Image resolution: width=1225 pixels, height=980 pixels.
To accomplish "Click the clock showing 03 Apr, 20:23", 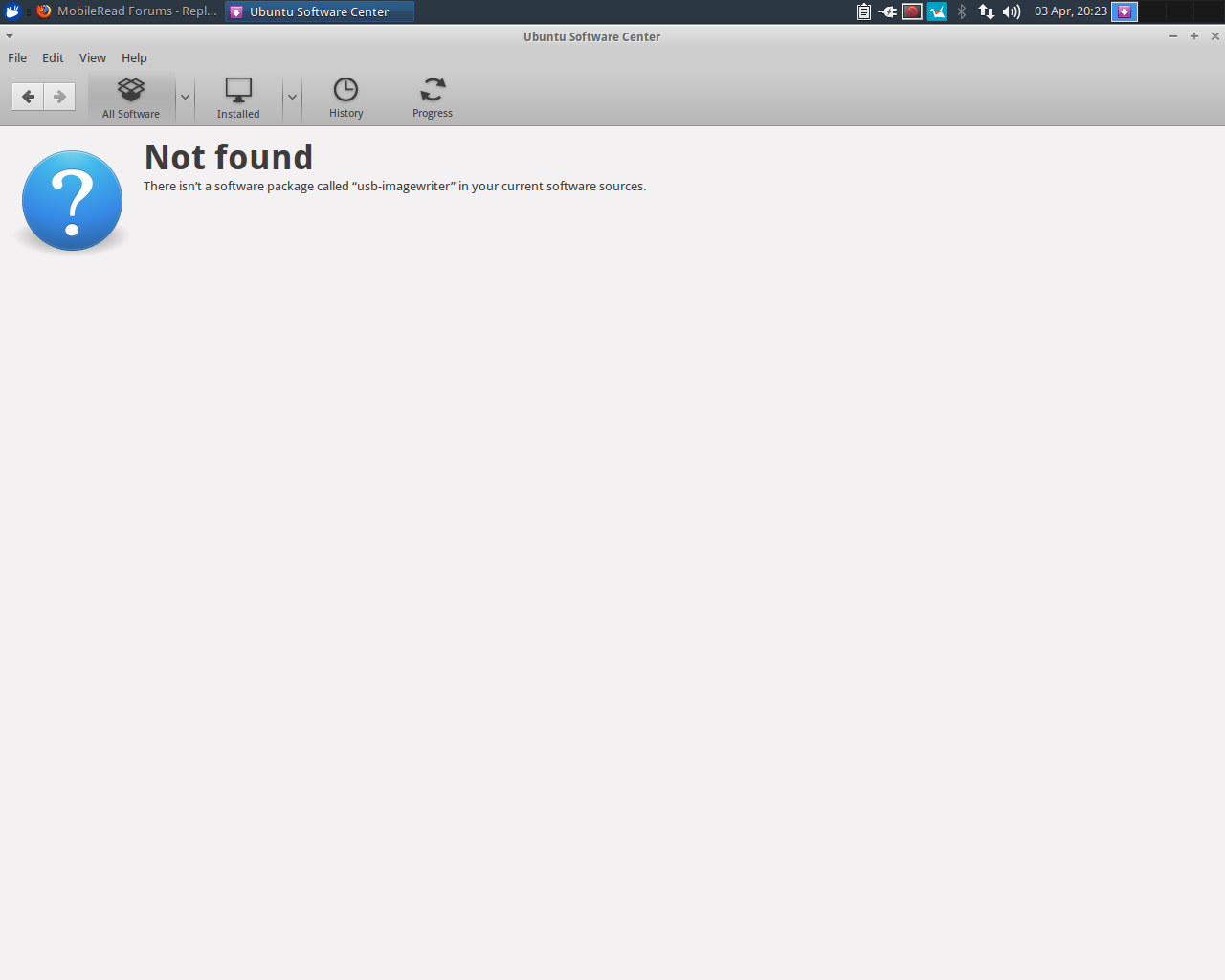I will click(1071, 11).
